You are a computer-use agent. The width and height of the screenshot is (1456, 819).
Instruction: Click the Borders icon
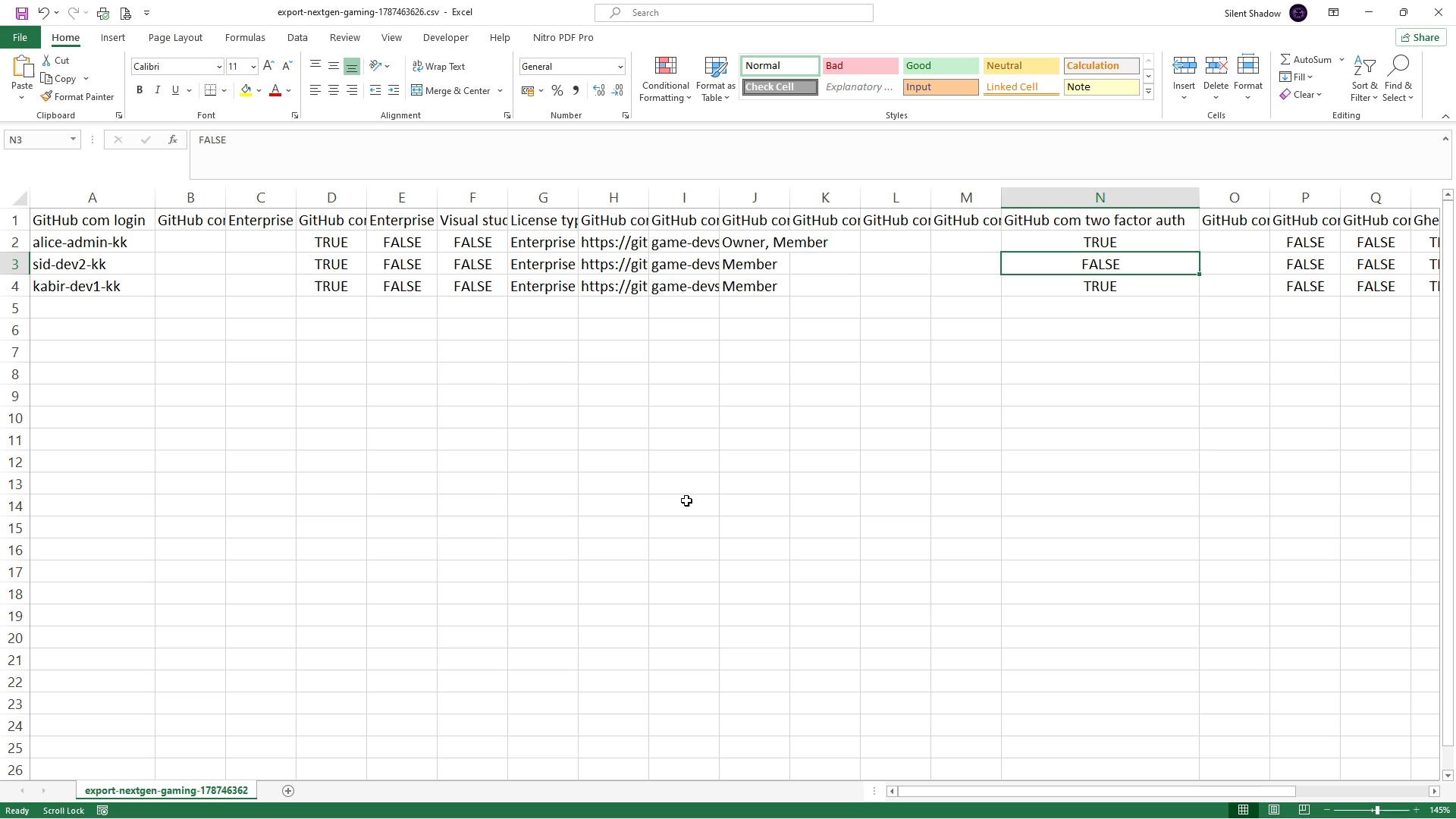[211, 90]
